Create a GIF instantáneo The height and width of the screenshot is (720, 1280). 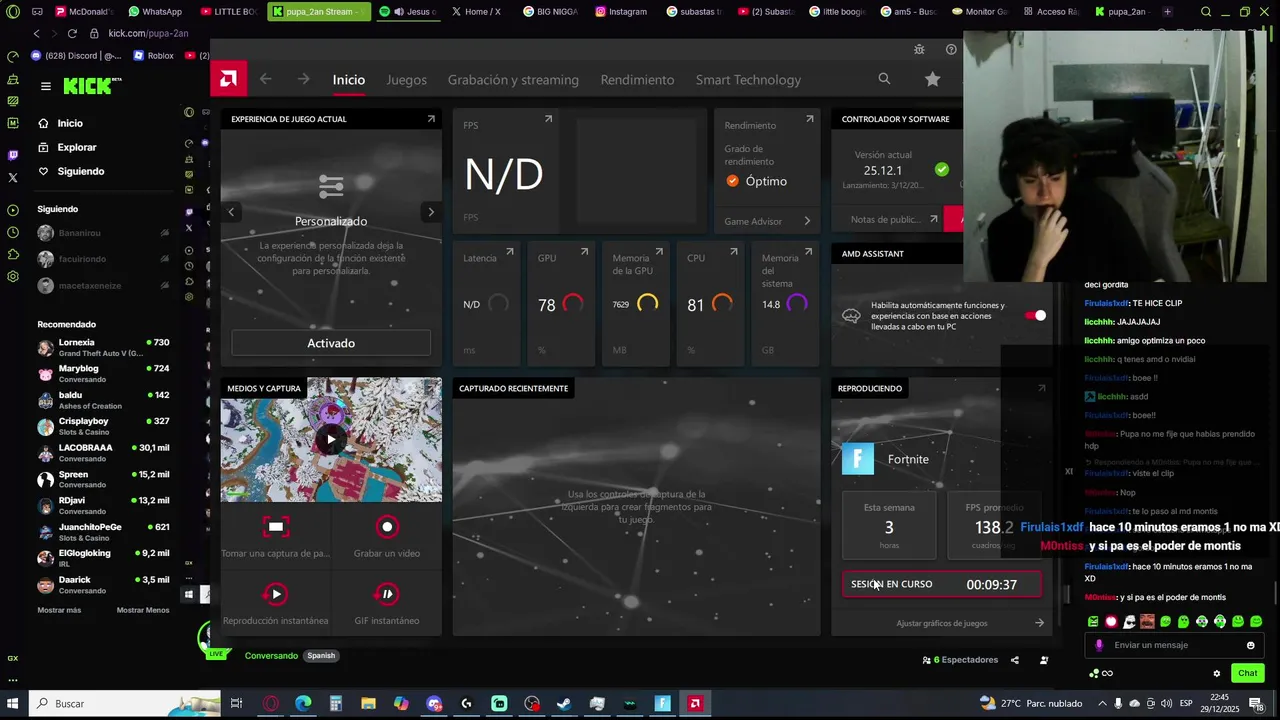[x=387, y=594]
